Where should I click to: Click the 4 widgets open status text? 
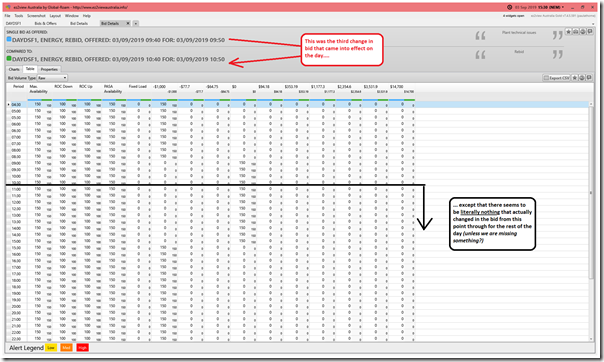pyautogui.click(x=513, y=16)
